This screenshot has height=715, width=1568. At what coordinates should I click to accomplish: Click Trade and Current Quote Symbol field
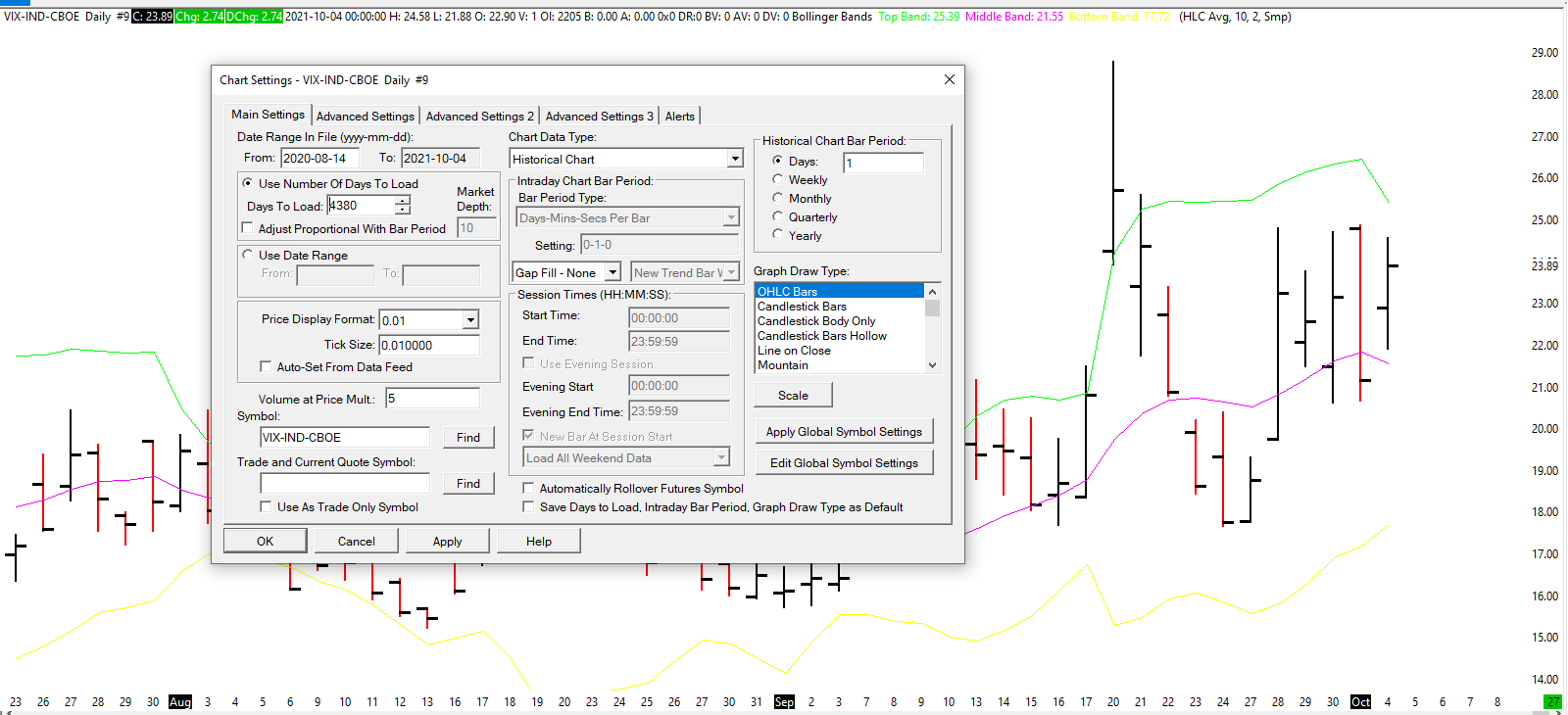click(x=344, y=483)
